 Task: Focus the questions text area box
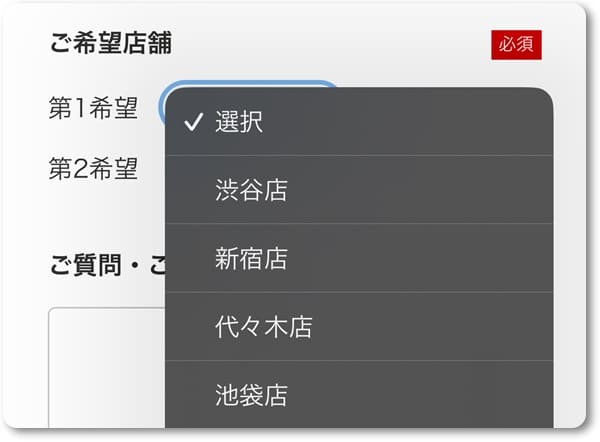pyautogui.click(x=107, y=367)
